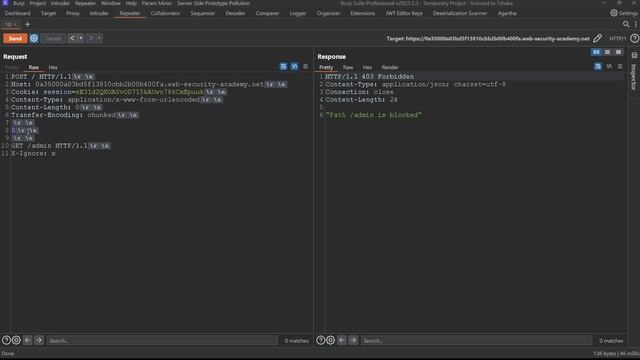The image size is (640, 360).
Task: Open the Logger tab
Action: coord(298,13)
